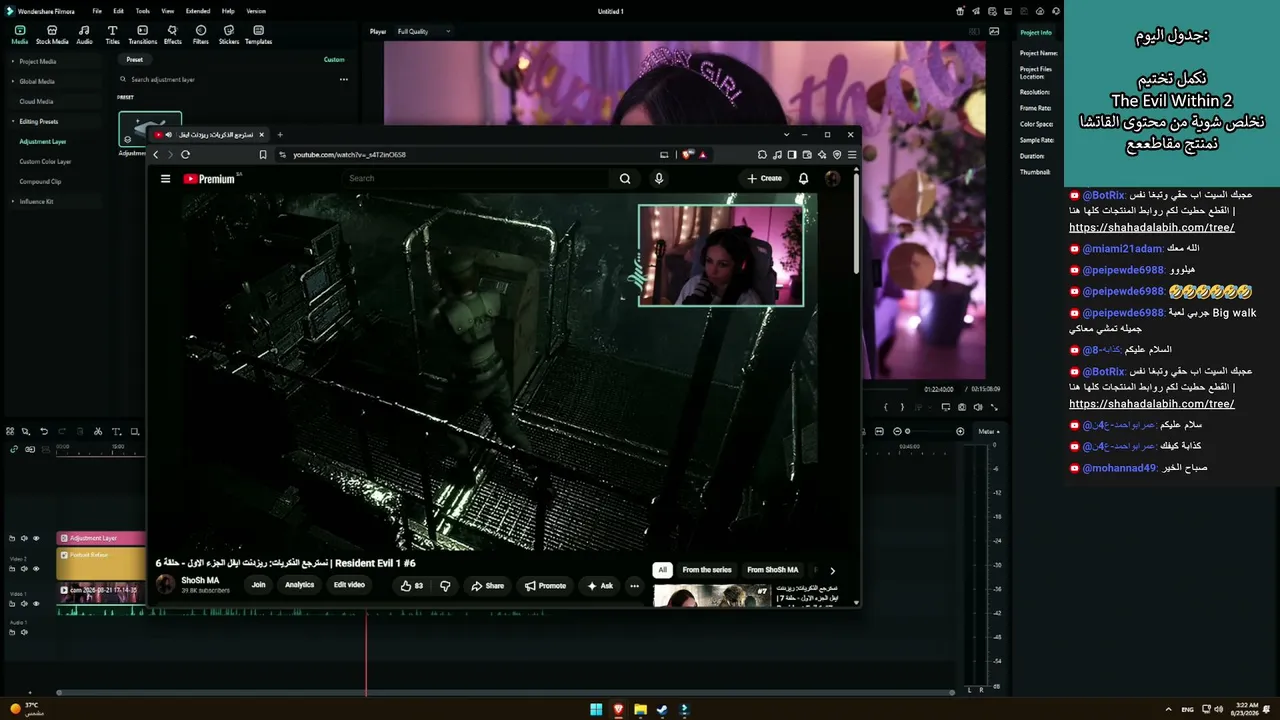Mute the Video 2 track
Viewport: 1280px width, 720px height.
[x=25, y=569]
